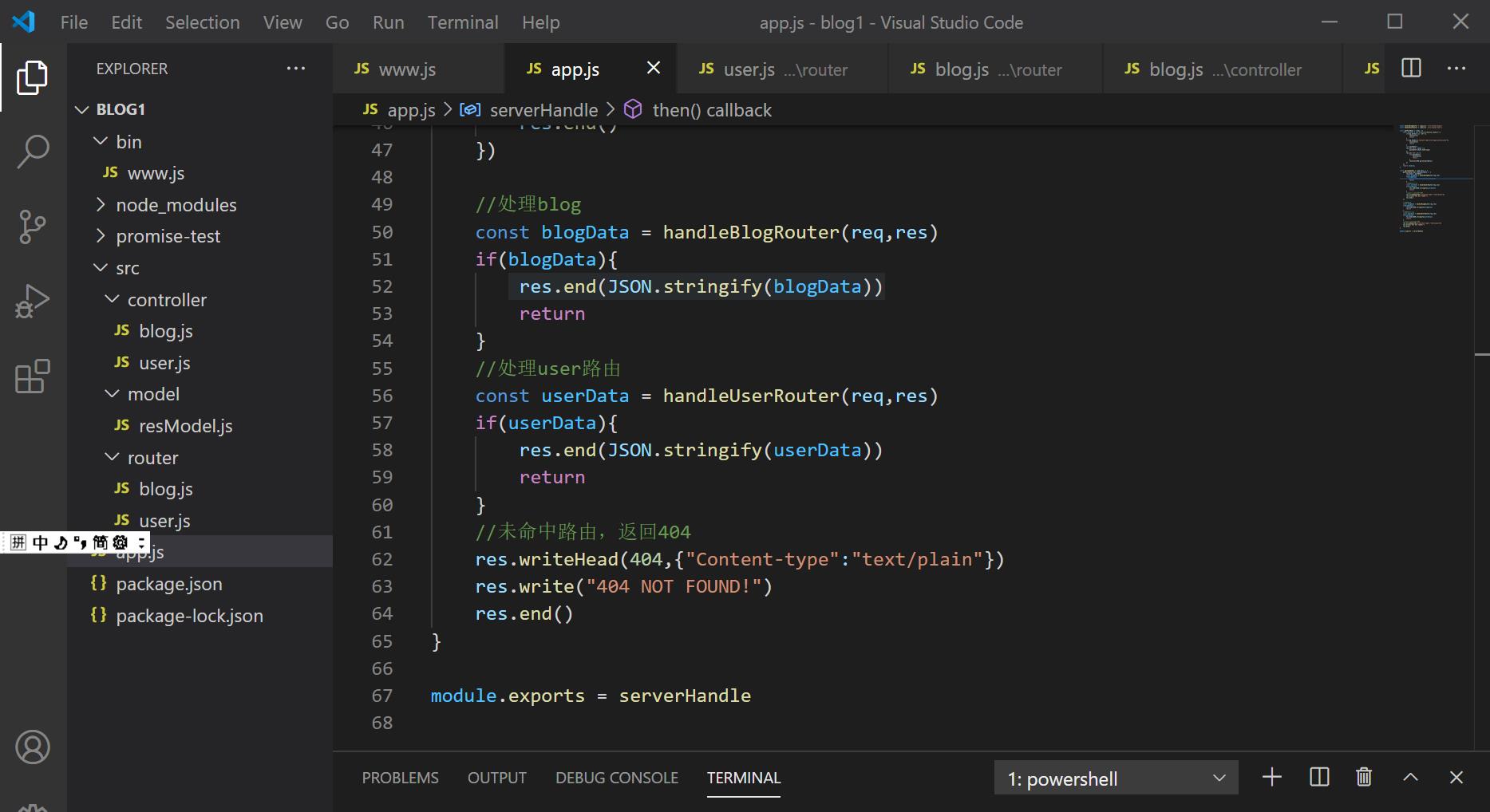Image resolution: width=1490 pixels, height=812 pixels.
Task: Open the Terminal menu
Action: [463, 22]
